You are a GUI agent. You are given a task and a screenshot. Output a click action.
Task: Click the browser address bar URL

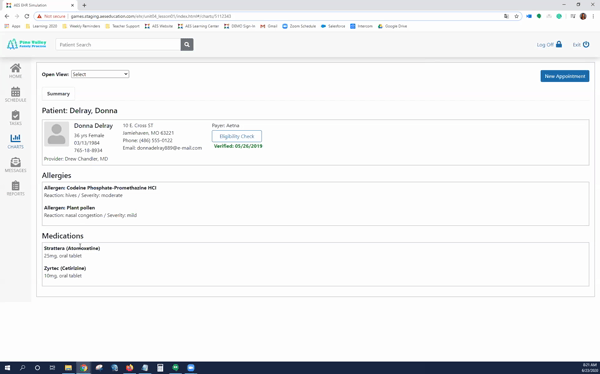tap(151, 16)
